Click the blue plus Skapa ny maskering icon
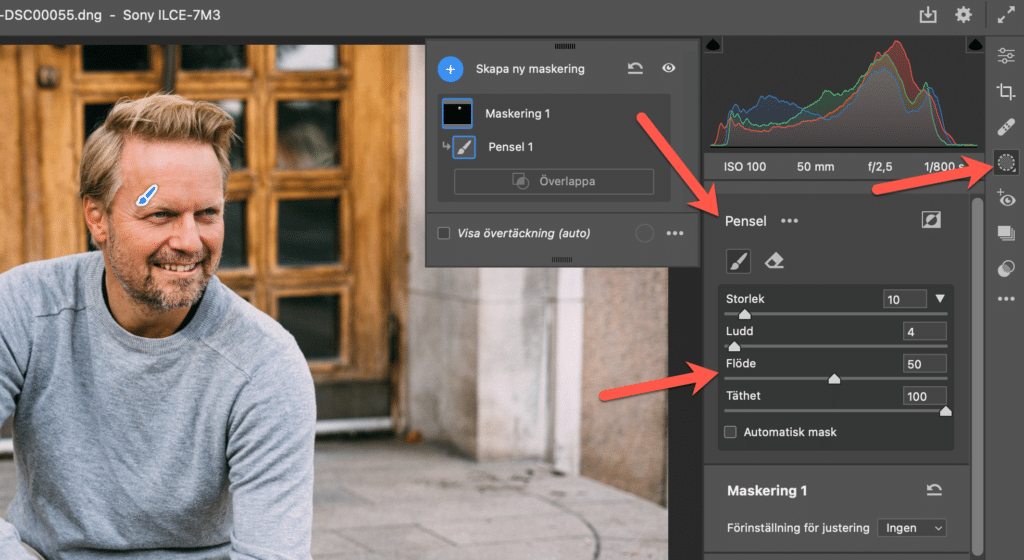The width and height of the screenshot is (1024, 560). (450, 69)
